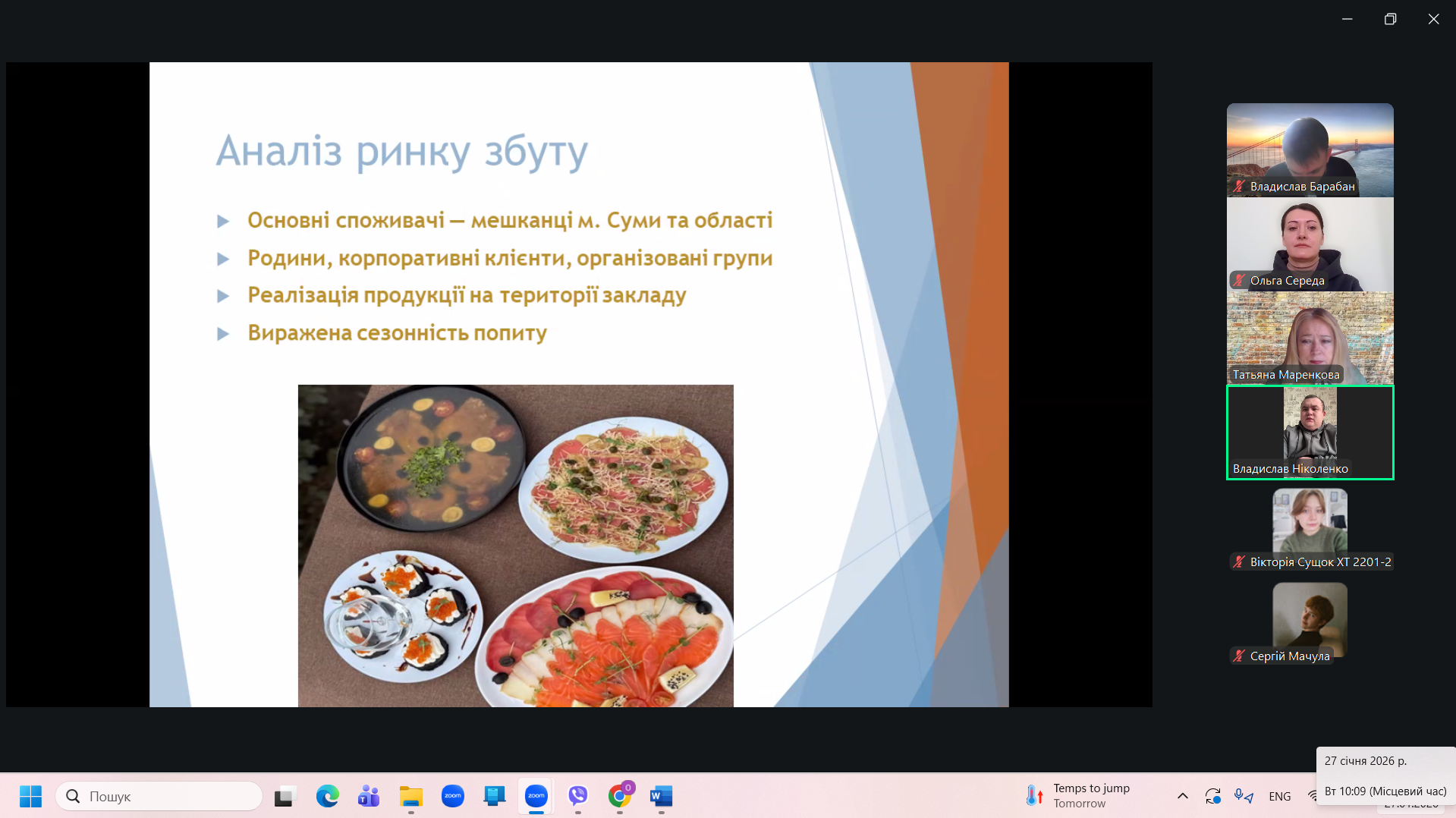The image size is (1456, 818).
Task: Switch to the Viber app
Action: tap(578, 796)
